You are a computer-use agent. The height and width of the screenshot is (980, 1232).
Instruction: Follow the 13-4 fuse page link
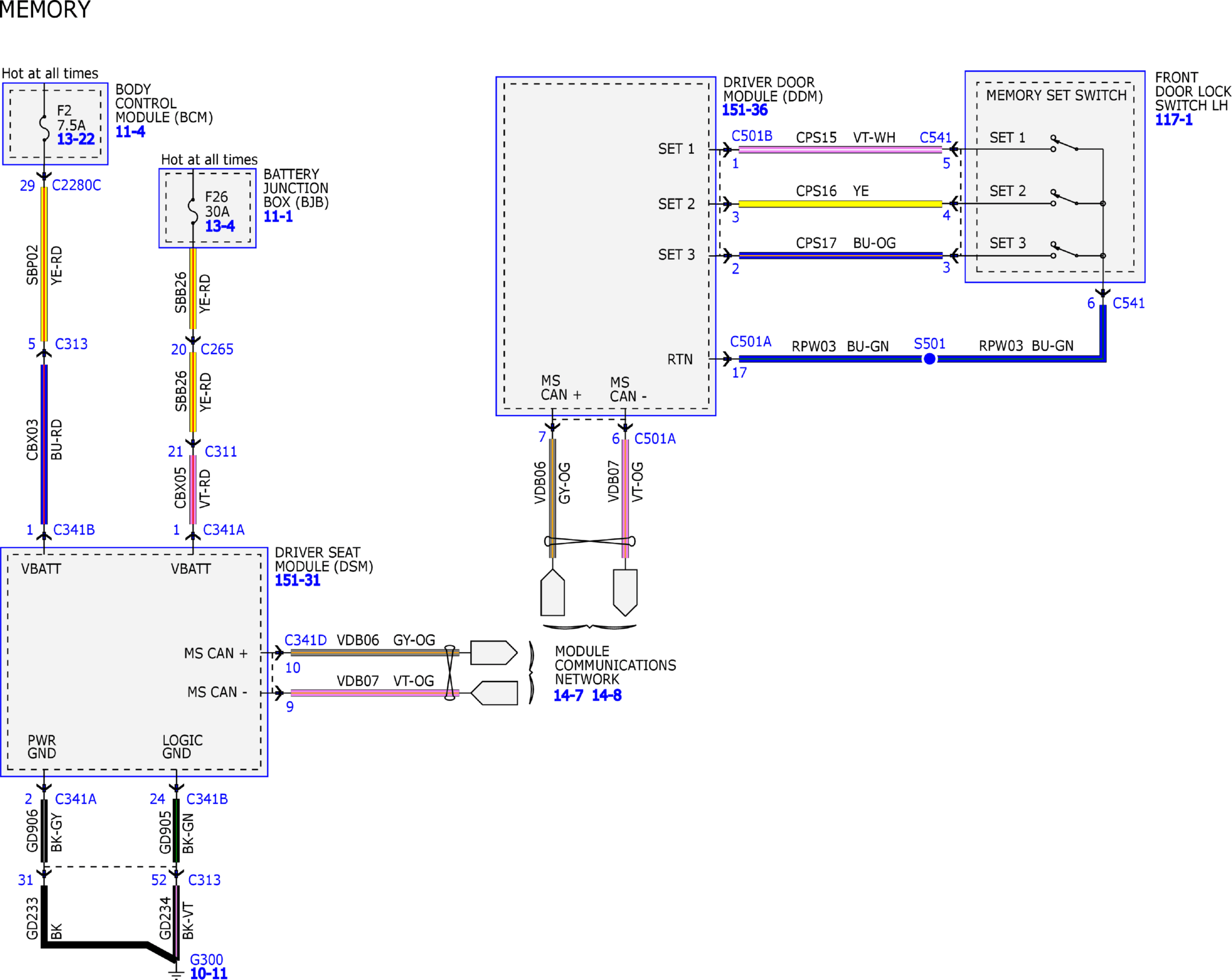(220, 226)
